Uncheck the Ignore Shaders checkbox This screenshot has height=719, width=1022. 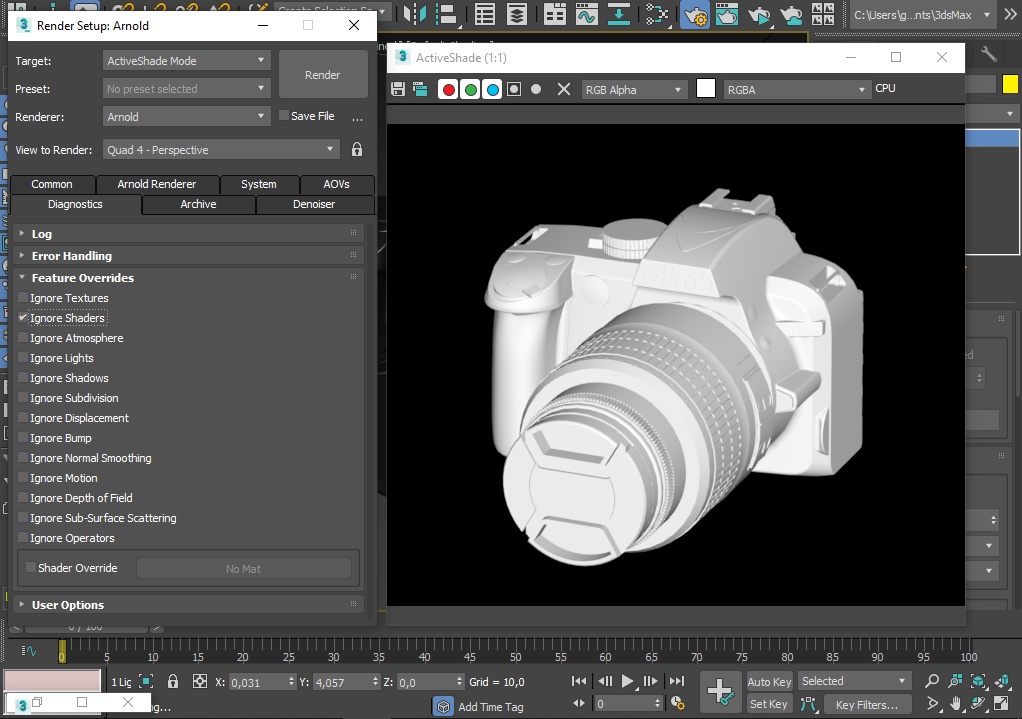click(23, 317)
